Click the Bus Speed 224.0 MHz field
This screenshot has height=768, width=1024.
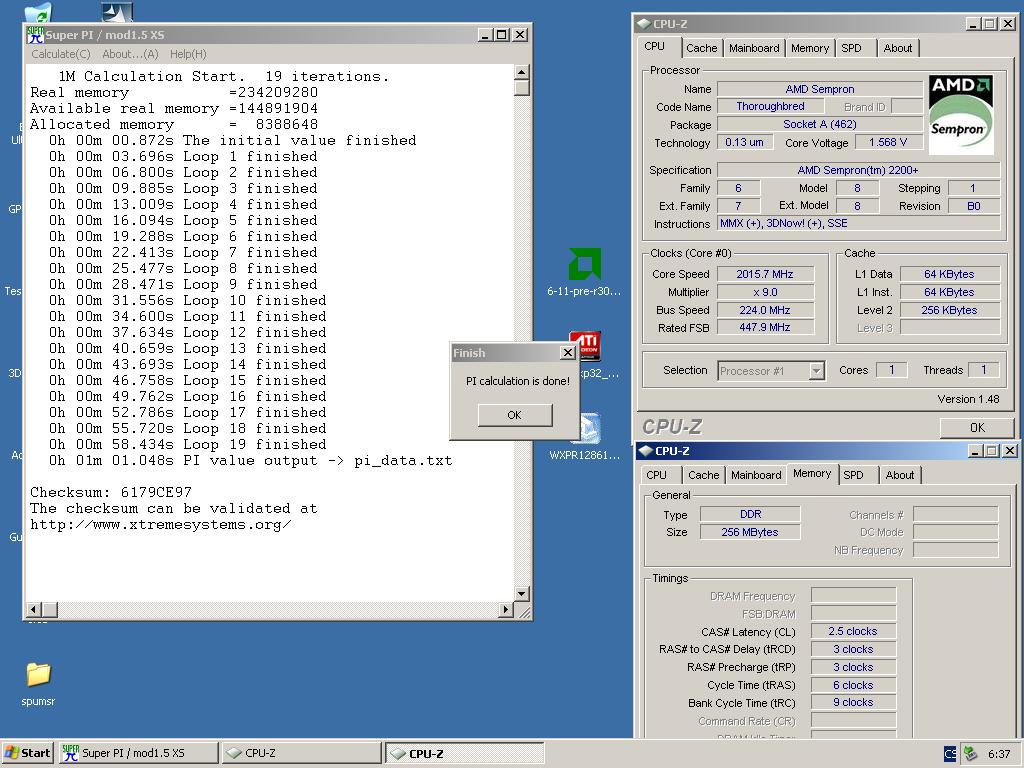[x=765, y=310]
